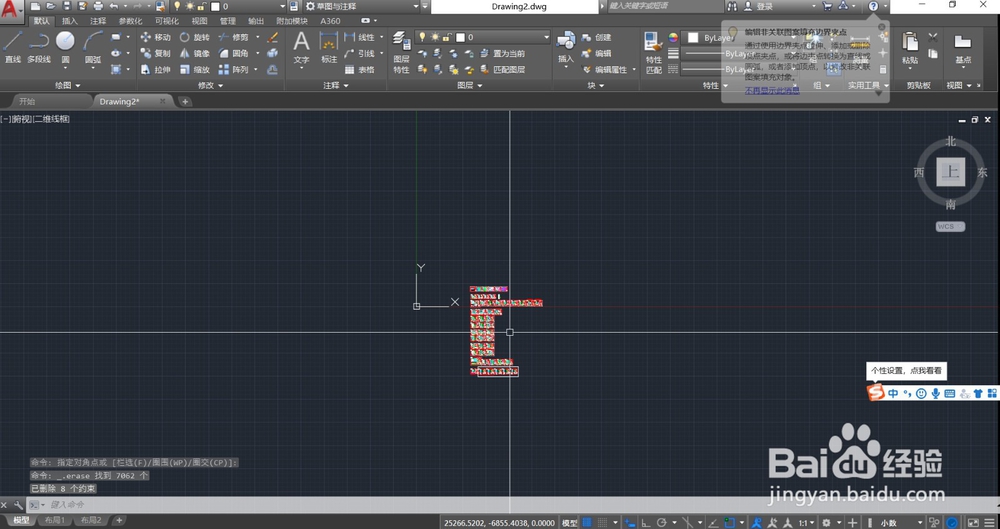The image size is (1000, 529).
Task: Click the sign in (登录) button
Action: tap(760, 6)
